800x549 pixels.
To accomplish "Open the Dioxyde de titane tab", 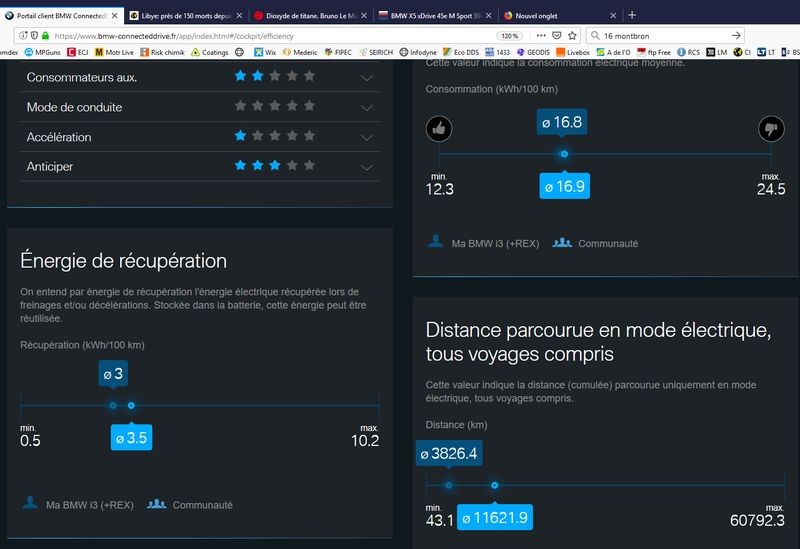I will pos(310,15).
